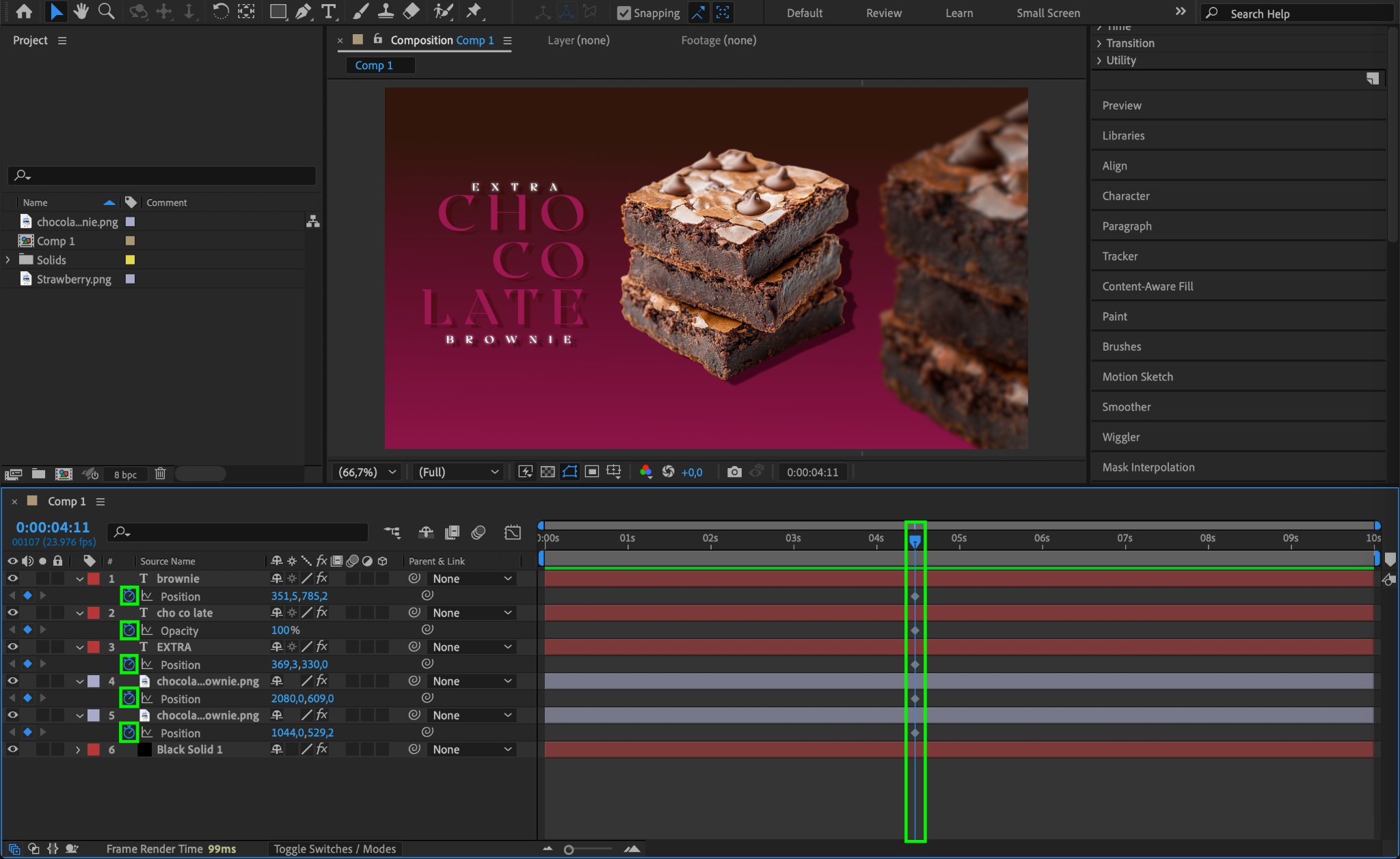The height and width of the screenshot is (859, 1400).
Task: Hide the Black Solid 1 layer
Action: [x=12, y=750]
